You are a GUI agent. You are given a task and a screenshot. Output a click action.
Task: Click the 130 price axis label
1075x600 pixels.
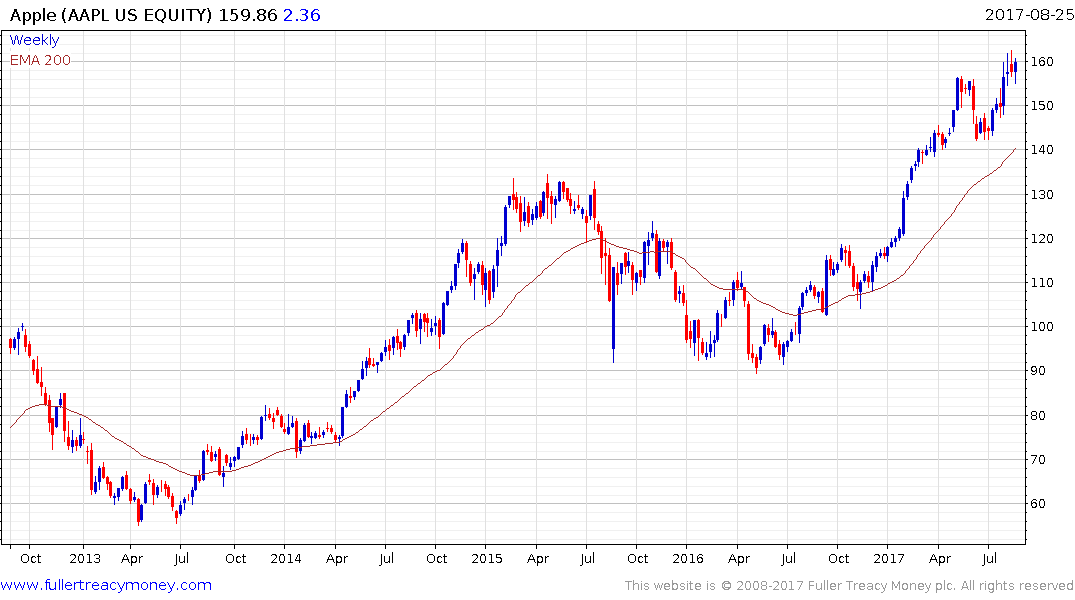tap(1042, 195)
